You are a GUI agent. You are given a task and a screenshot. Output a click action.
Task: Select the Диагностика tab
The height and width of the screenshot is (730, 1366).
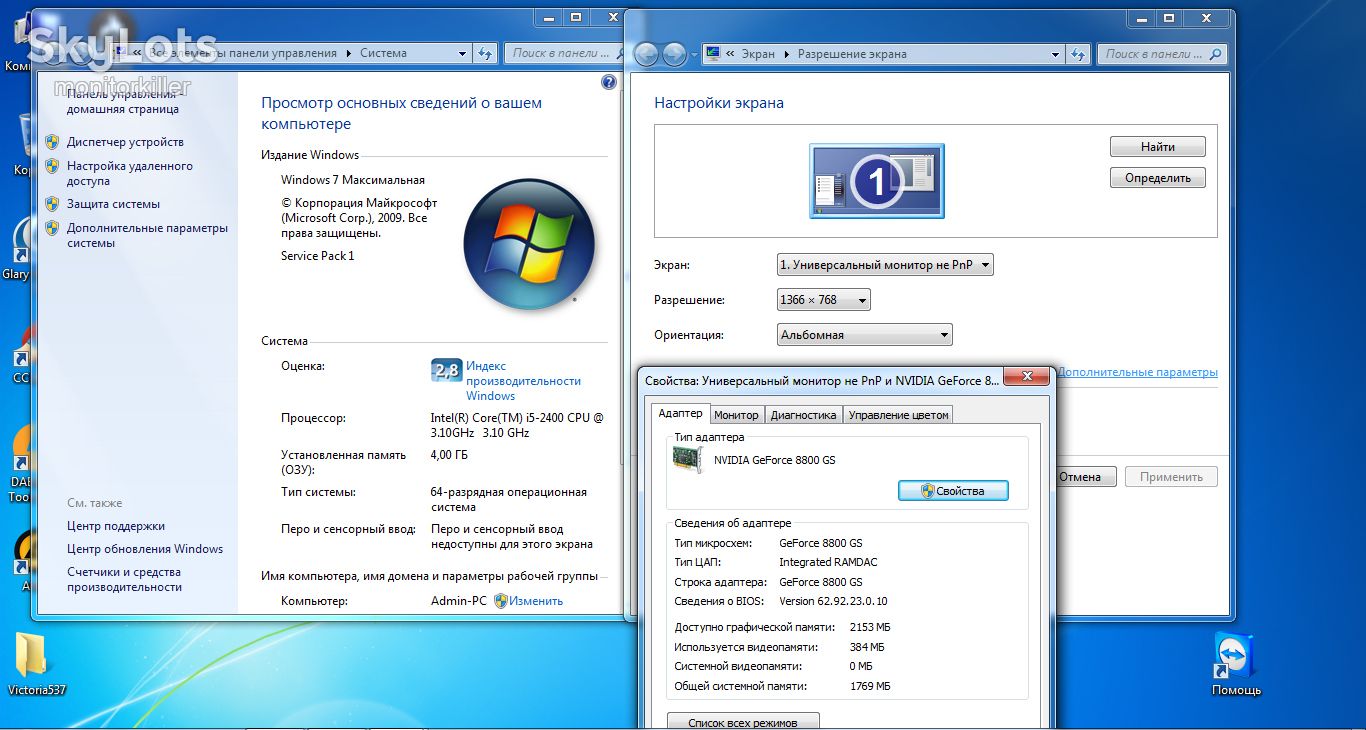[x=803, y=415]
